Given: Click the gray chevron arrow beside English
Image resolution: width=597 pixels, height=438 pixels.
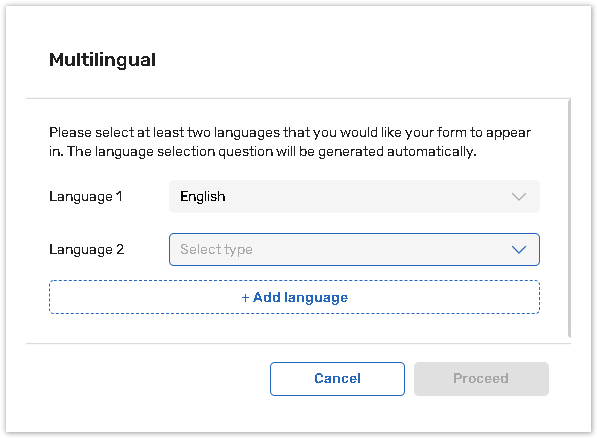Looking at the screenshot, I should (519, 197).
